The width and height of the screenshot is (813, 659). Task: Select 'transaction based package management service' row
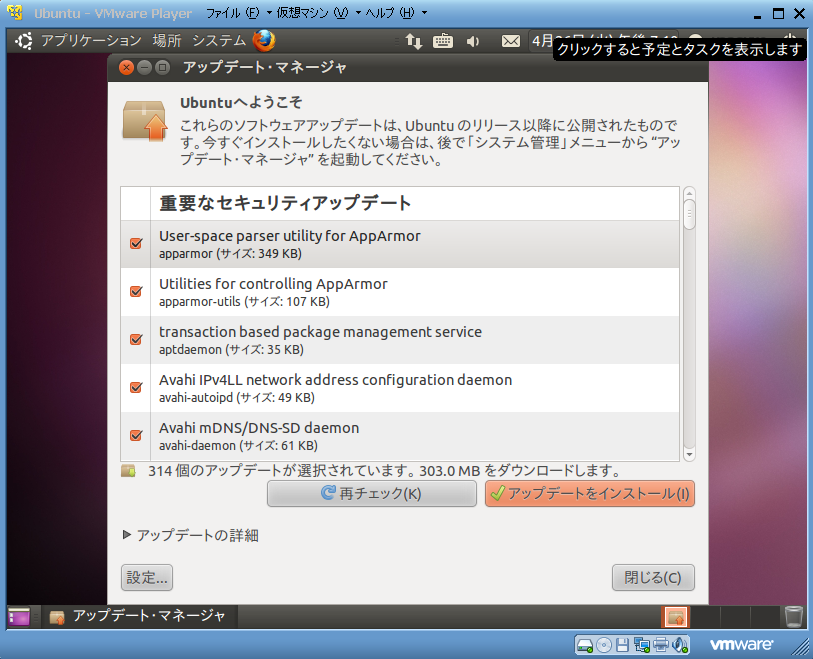click(400, 340)
